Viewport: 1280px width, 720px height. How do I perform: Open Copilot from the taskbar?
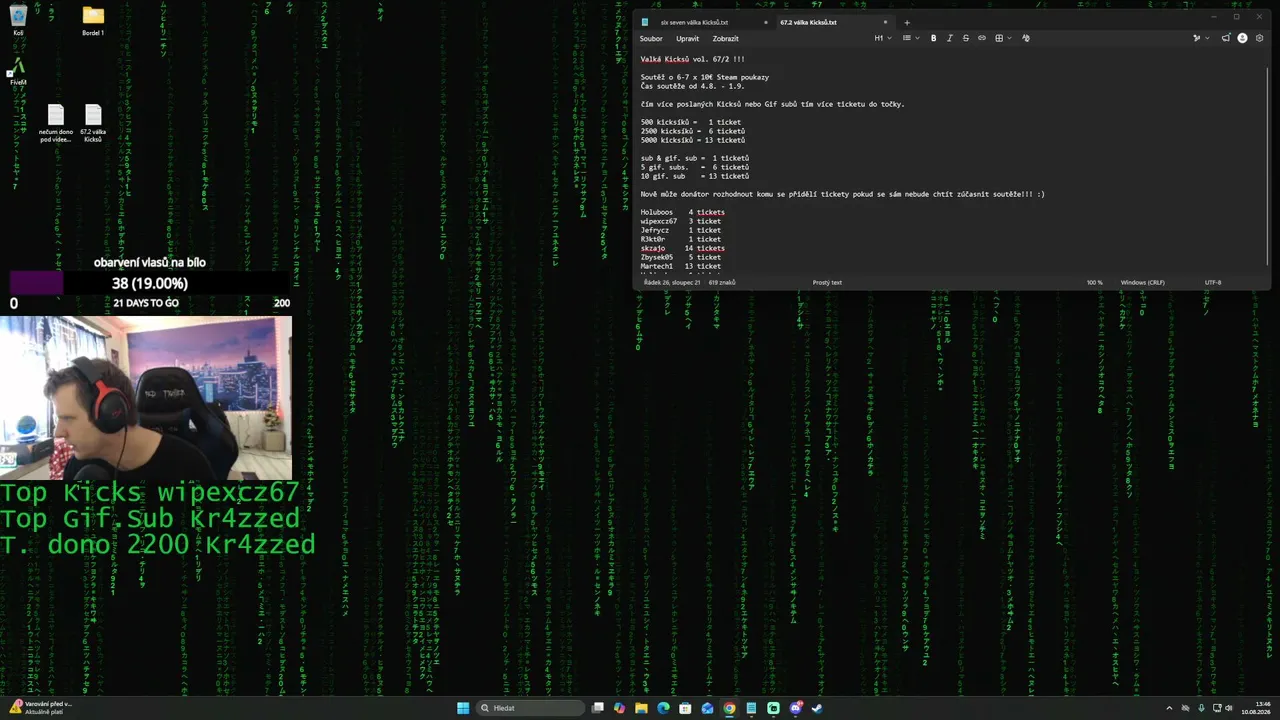(x=619, y=708)
